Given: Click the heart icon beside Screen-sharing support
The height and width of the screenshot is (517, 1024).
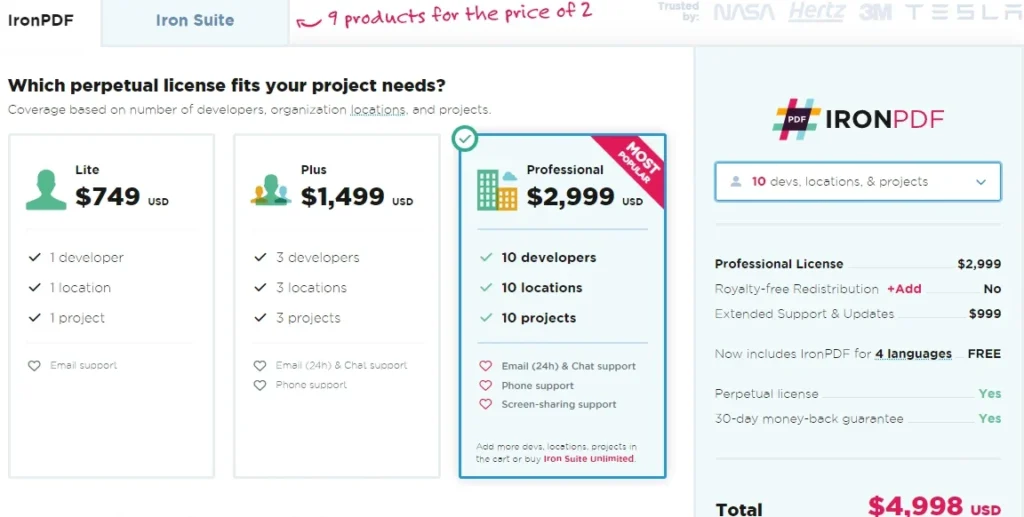Looking at the screenshot, I should coord(486,405).
